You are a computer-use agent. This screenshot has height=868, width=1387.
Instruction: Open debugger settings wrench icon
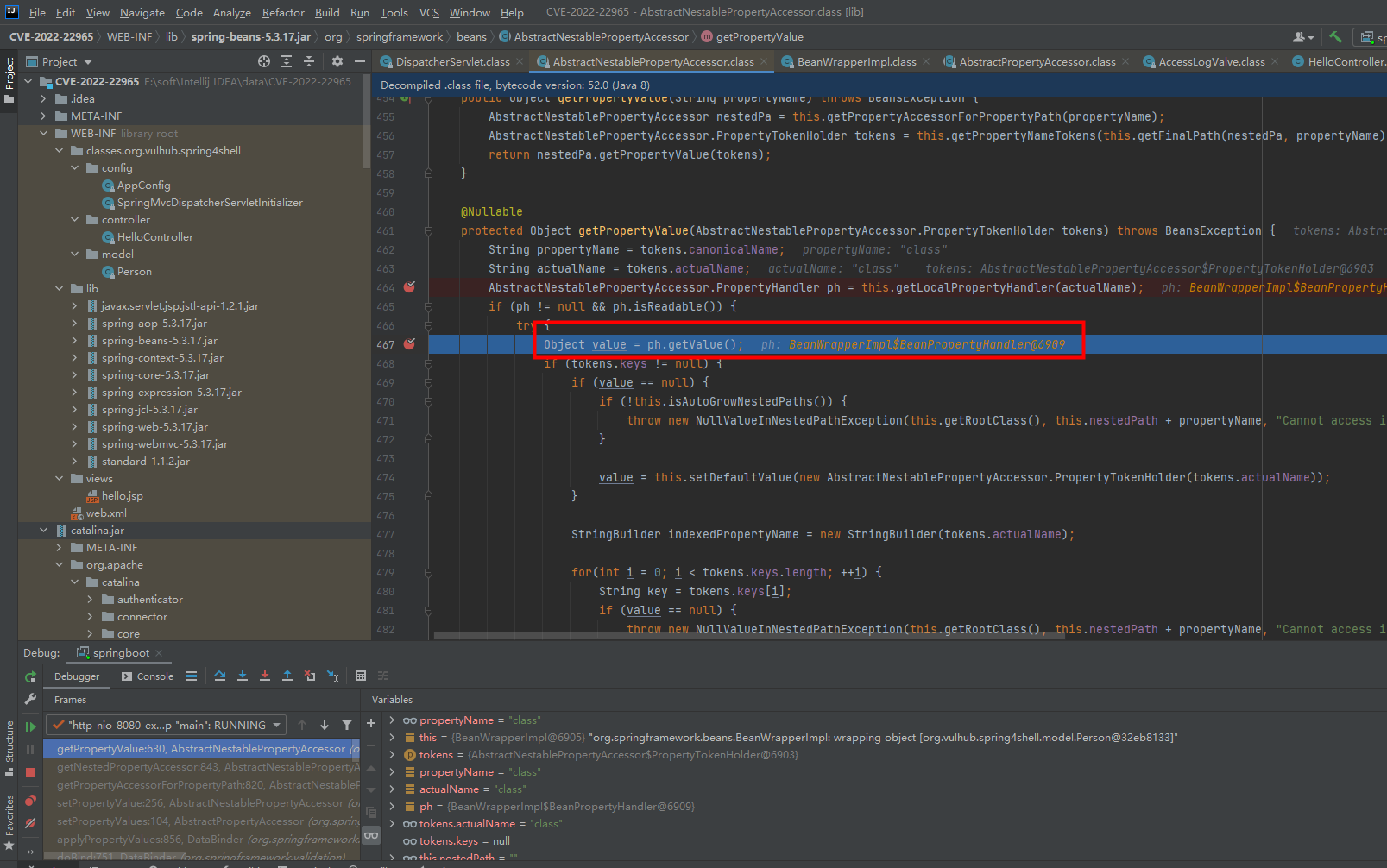pos(31,700)
